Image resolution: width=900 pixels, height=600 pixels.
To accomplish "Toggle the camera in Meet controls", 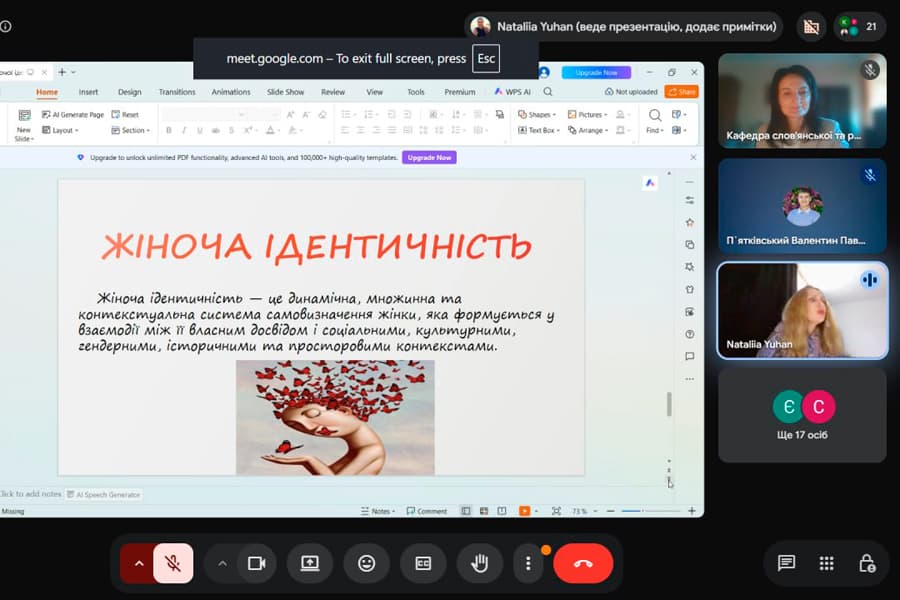I will coord(256,563).
